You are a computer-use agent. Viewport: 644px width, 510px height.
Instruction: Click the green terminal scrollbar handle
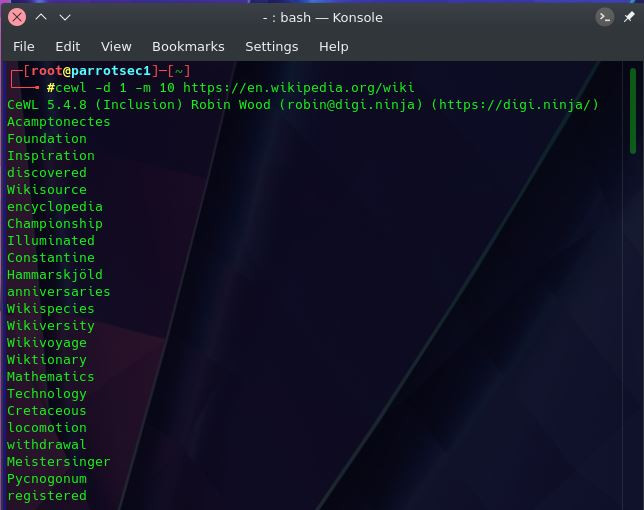coord(632,111)
